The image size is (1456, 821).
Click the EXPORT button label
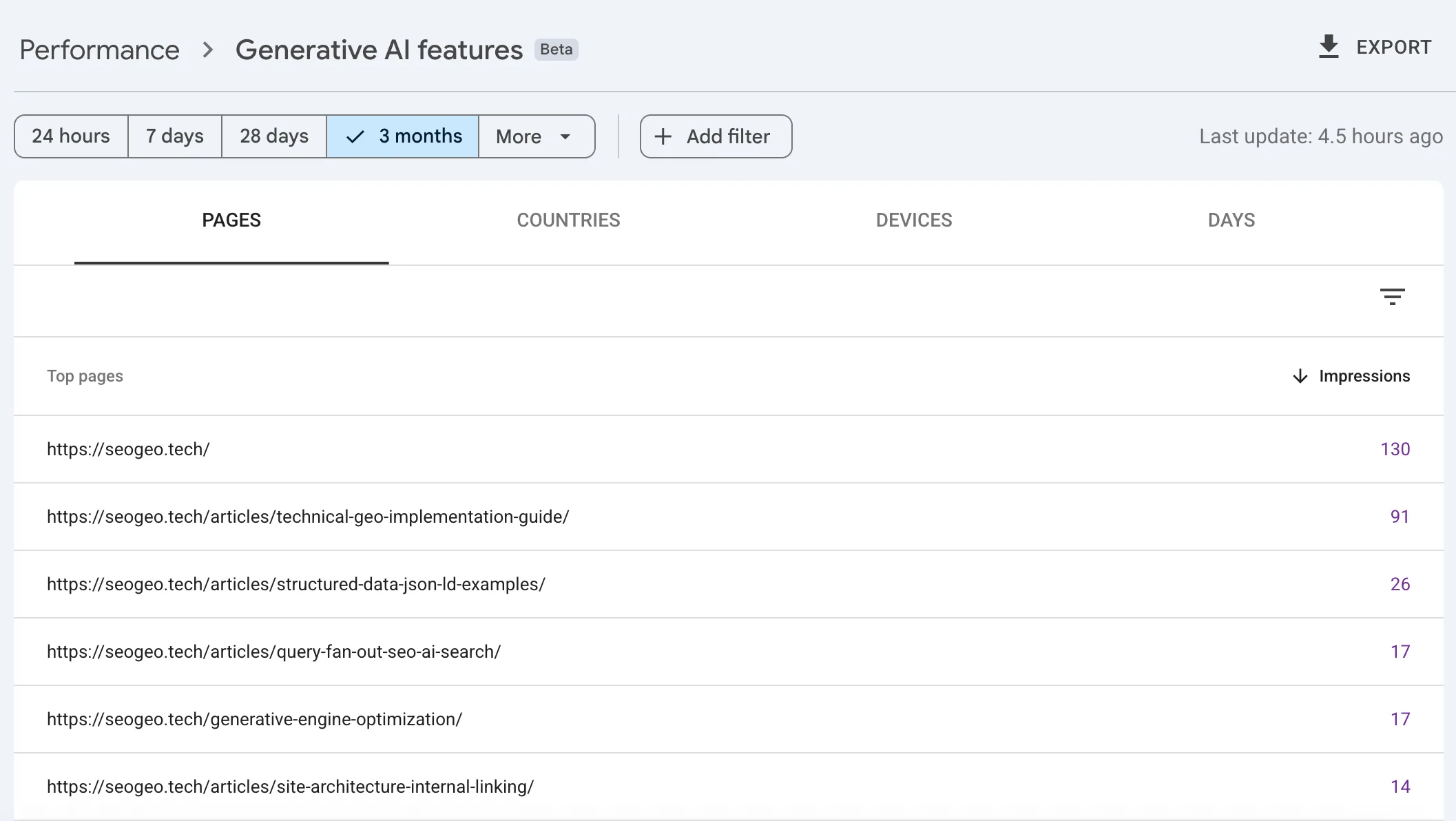(1394, 48)
